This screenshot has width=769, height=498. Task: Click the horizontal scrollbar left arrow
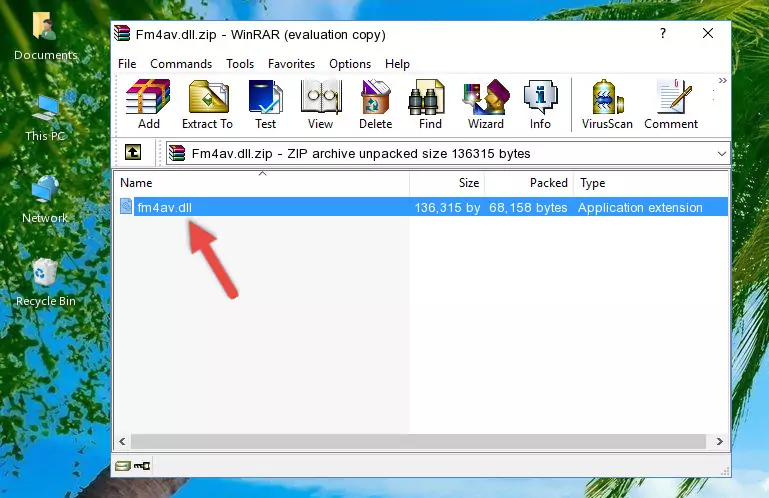(x=123, y=441)
